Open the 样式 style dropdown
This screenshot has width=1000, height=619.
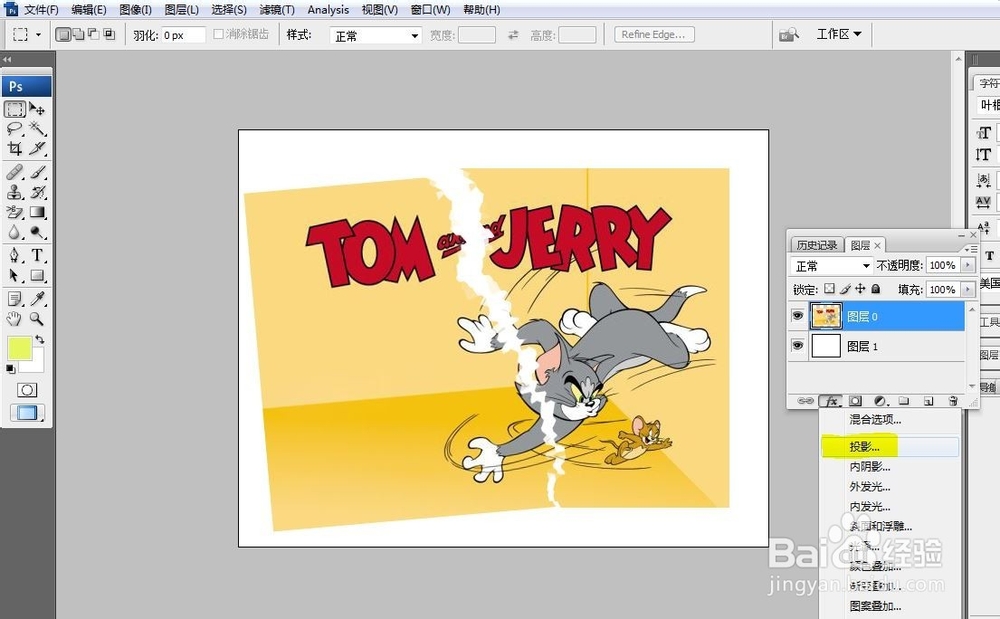click(376, 36)
